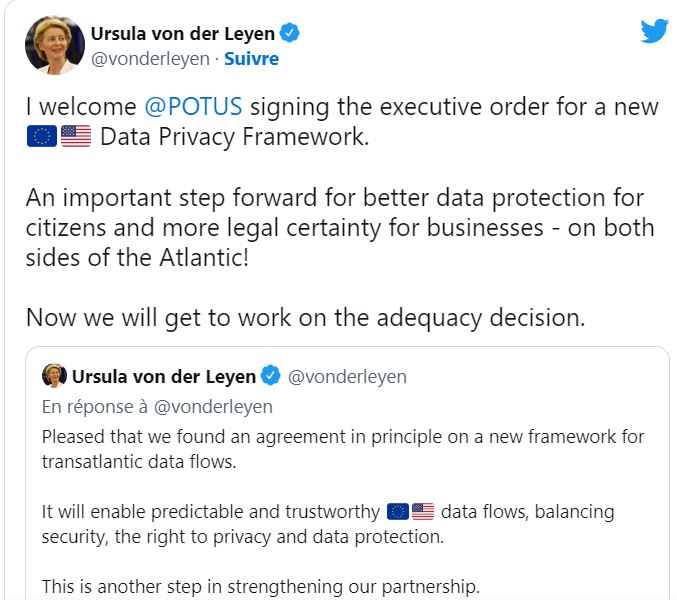Click the quoted tweet author name
Screen dimensions: 677x600
[x=164, y=376]
